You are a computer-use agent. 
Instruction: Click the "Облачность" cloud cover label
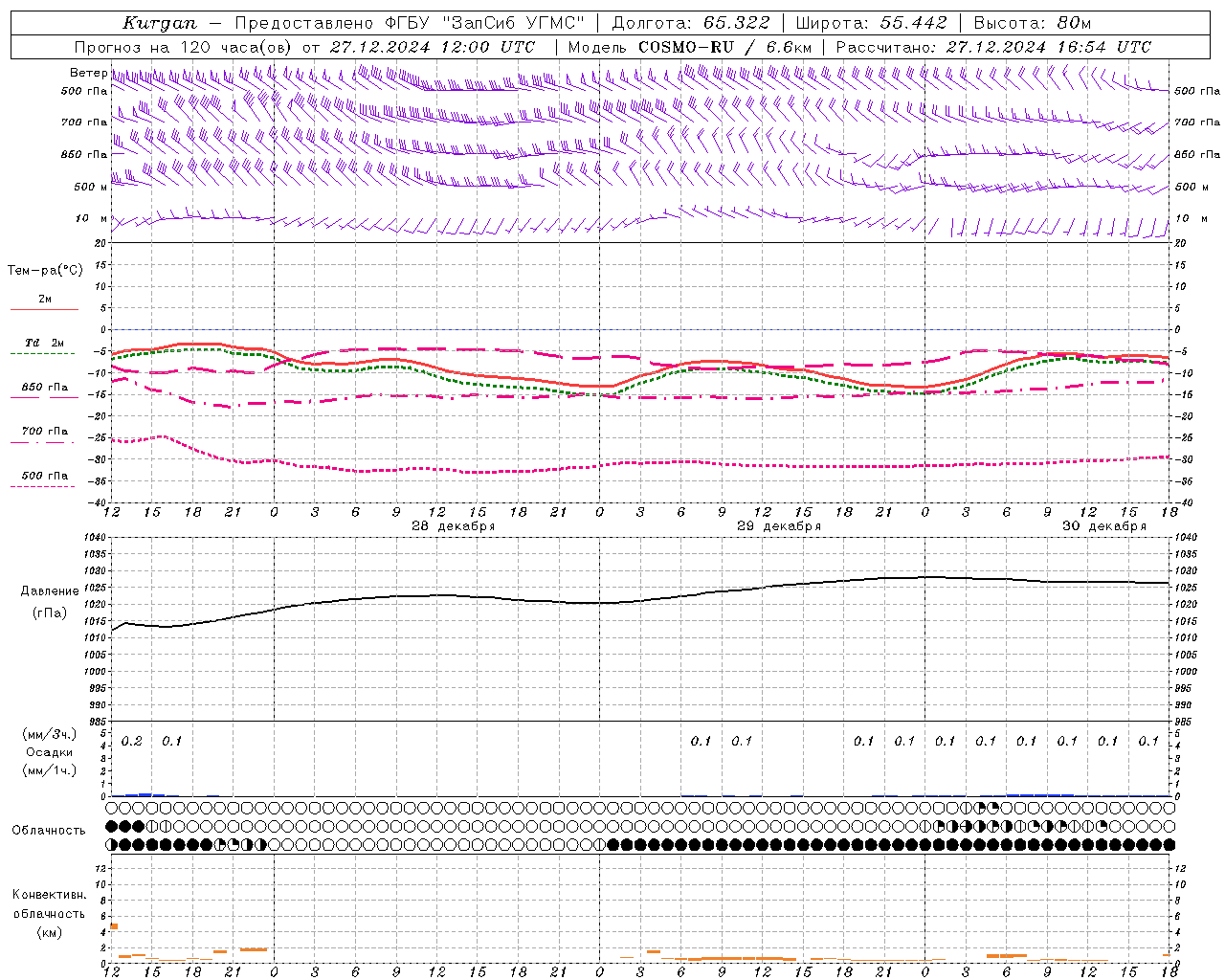click(49, 831)
